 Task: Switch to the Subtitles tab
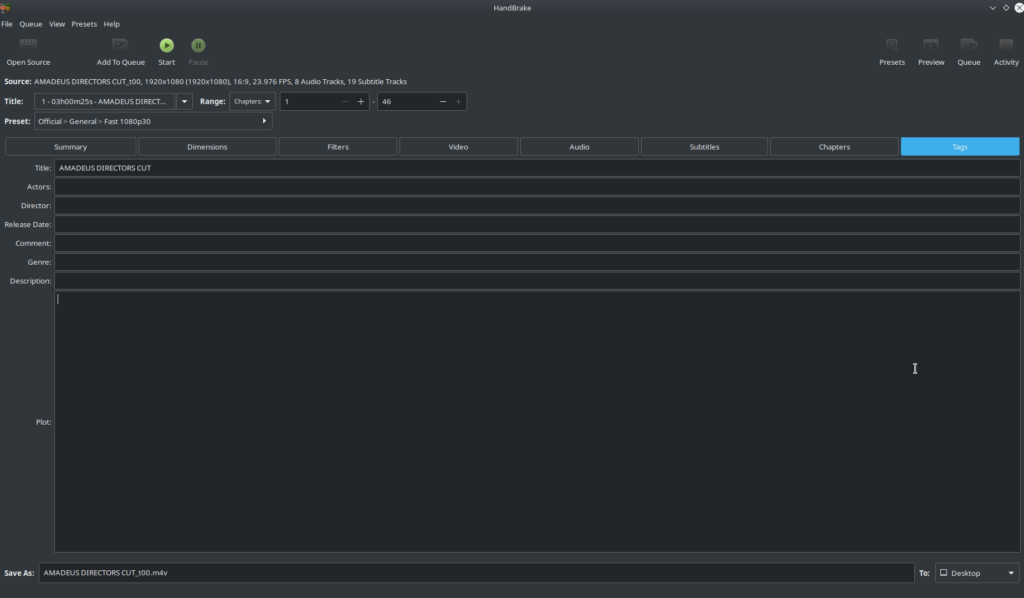tap(704, 147)
